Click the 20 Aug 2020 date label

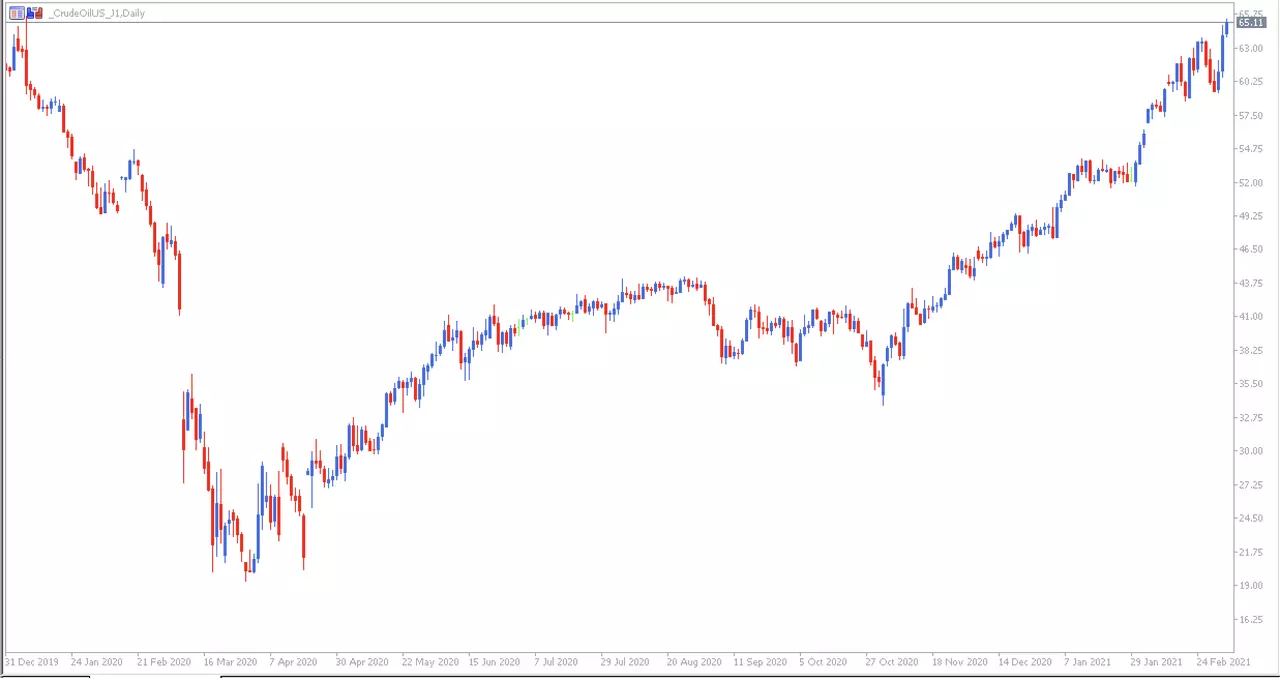[x=694, y=662]
